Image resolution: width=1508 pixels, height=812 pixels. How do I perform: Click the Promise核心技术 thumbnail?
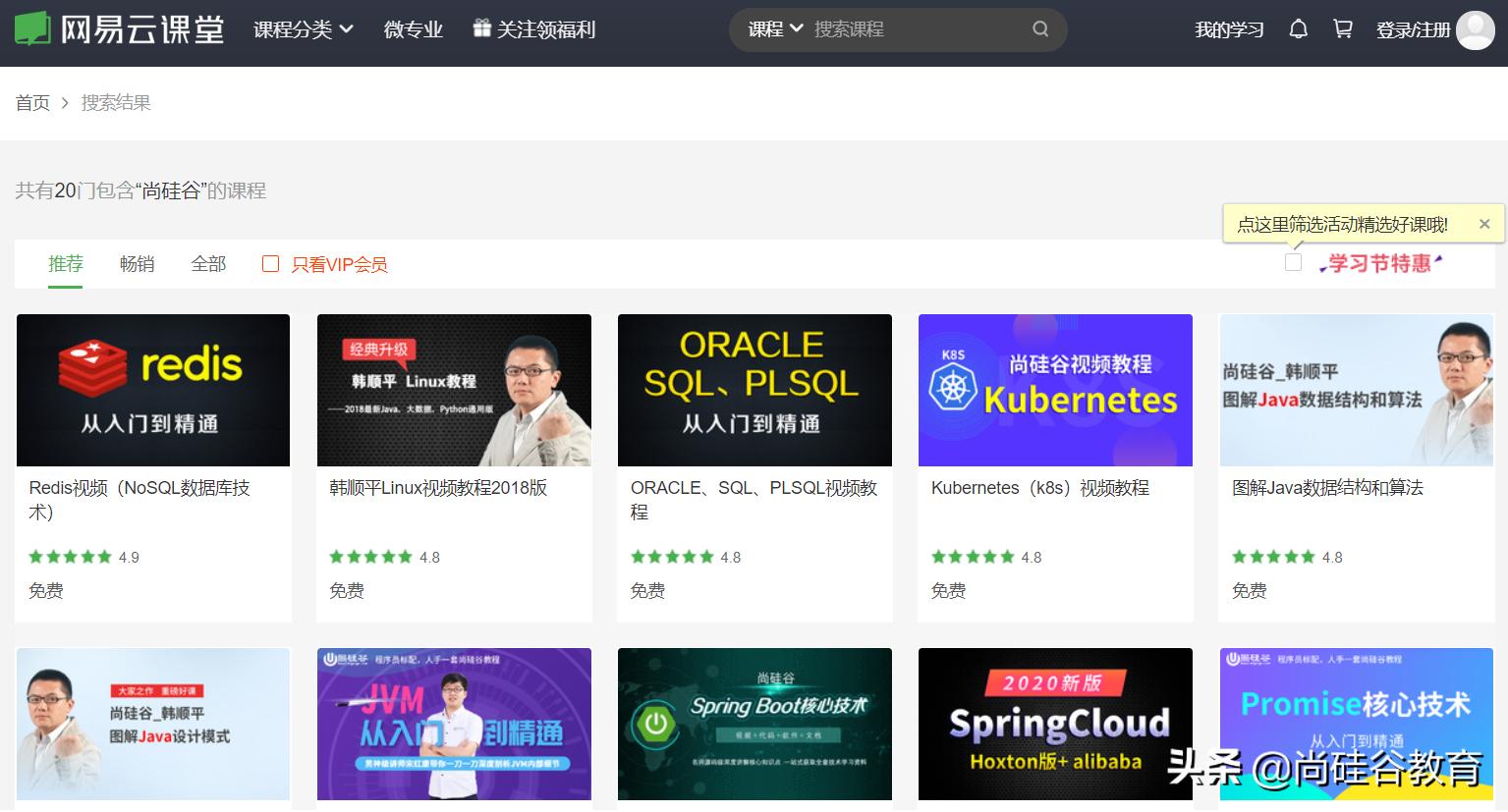[x=1357, y=724]
